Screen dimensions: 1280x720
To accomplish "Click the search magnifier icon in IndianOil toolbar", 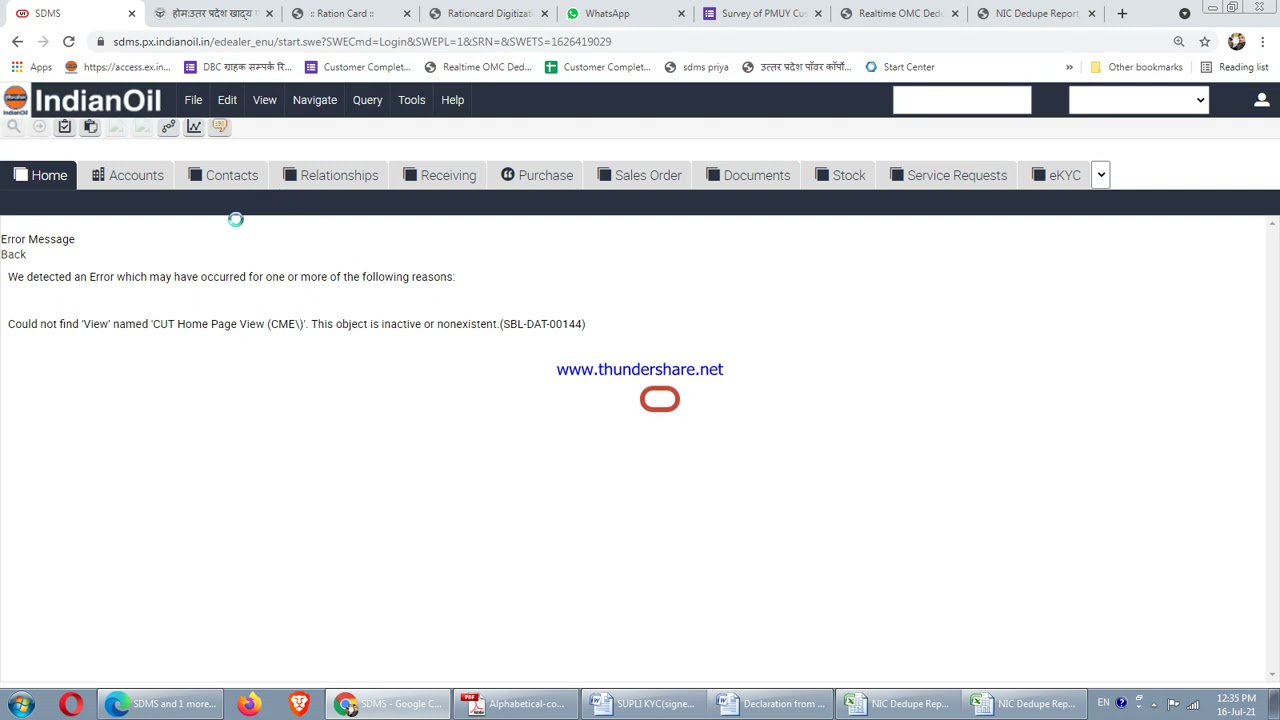I will [x=14, y=127].
